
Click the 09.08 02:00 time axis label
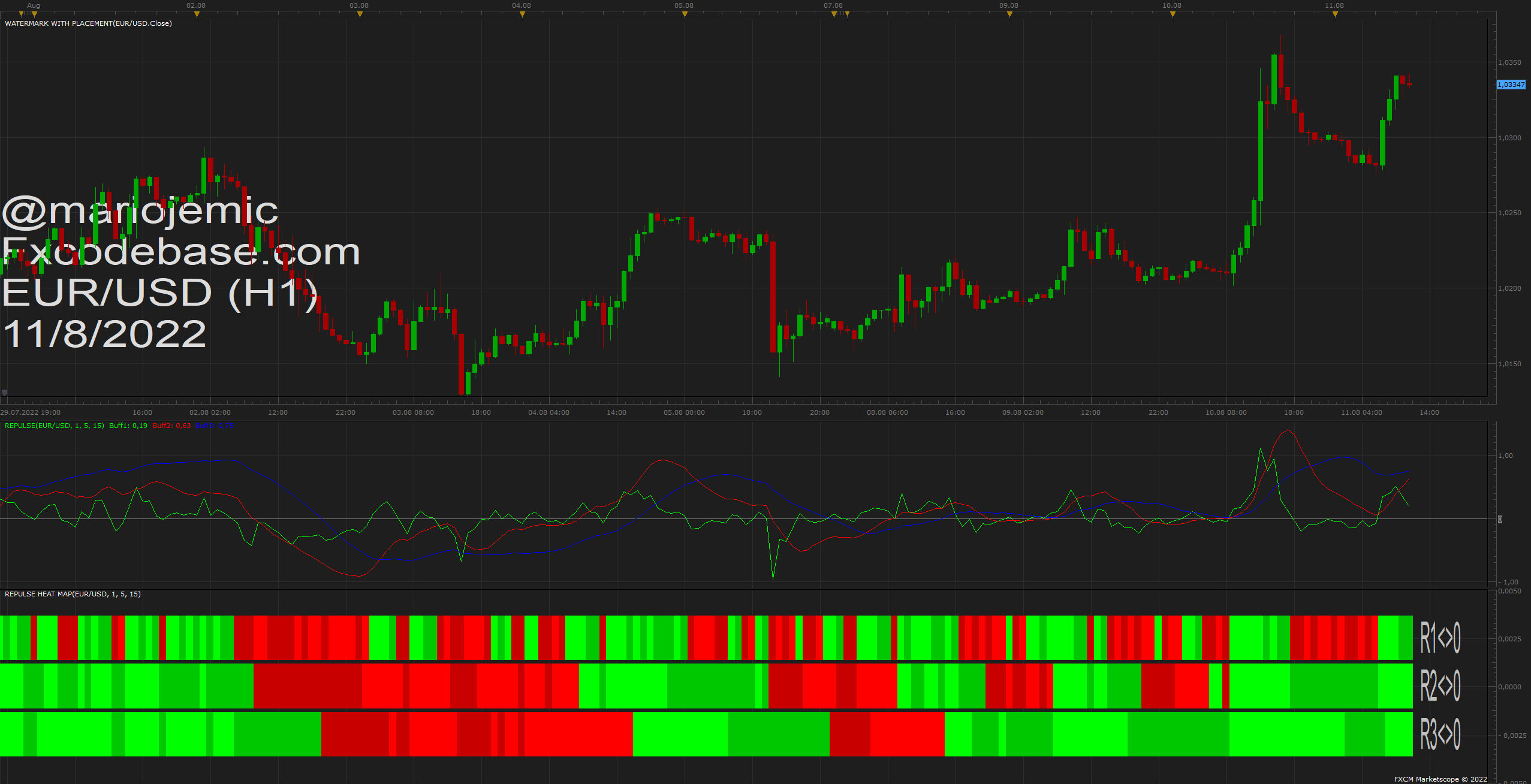(x=1023, y=412)
